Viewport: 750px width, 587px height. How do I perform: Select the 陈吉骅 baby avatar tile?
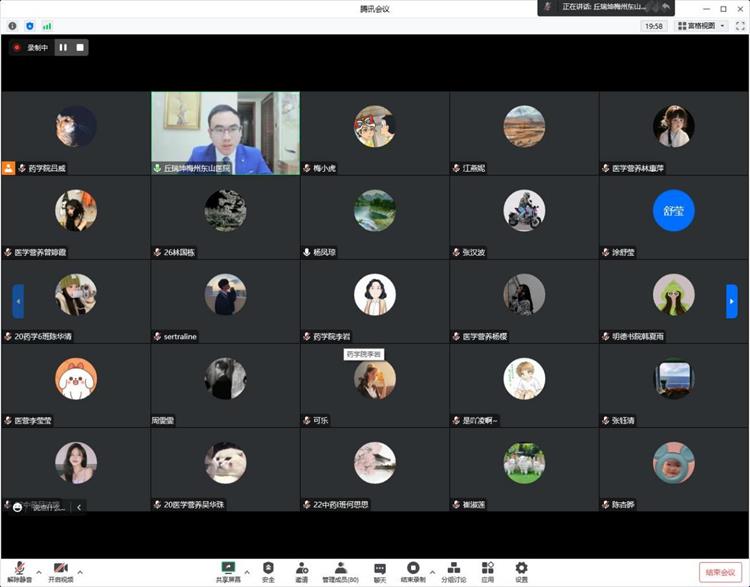673,470
